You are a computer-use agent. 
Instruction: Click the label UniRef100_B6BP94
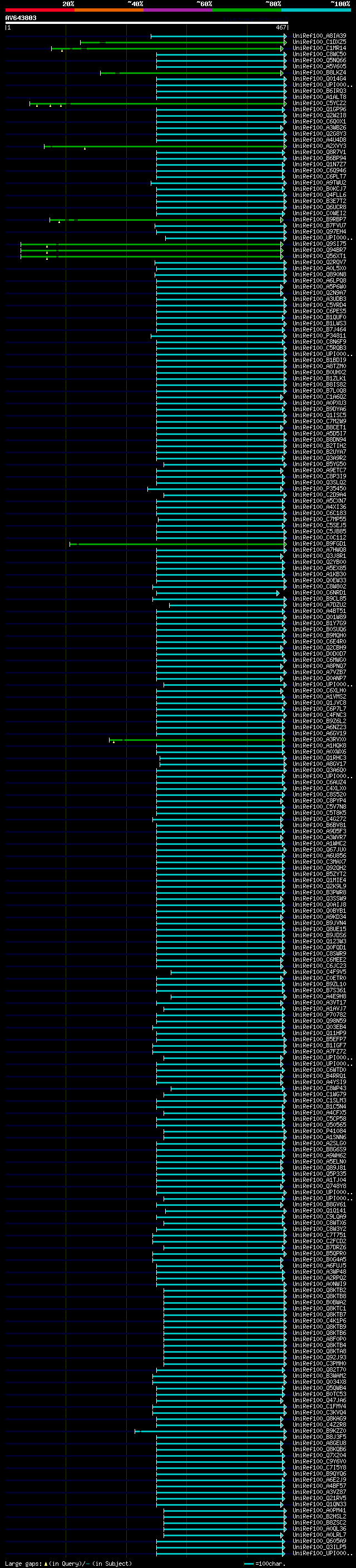point(319,159)
